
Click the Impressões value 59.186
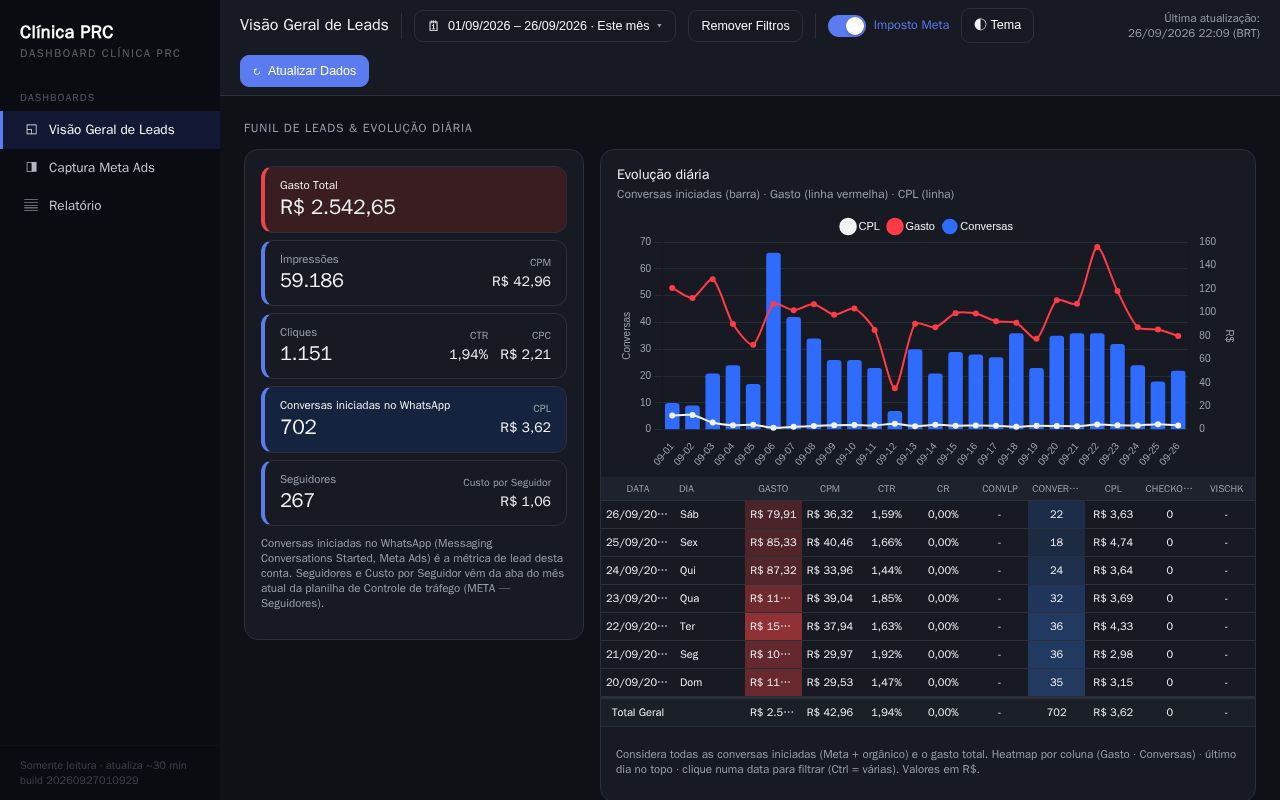coord(312,280)
